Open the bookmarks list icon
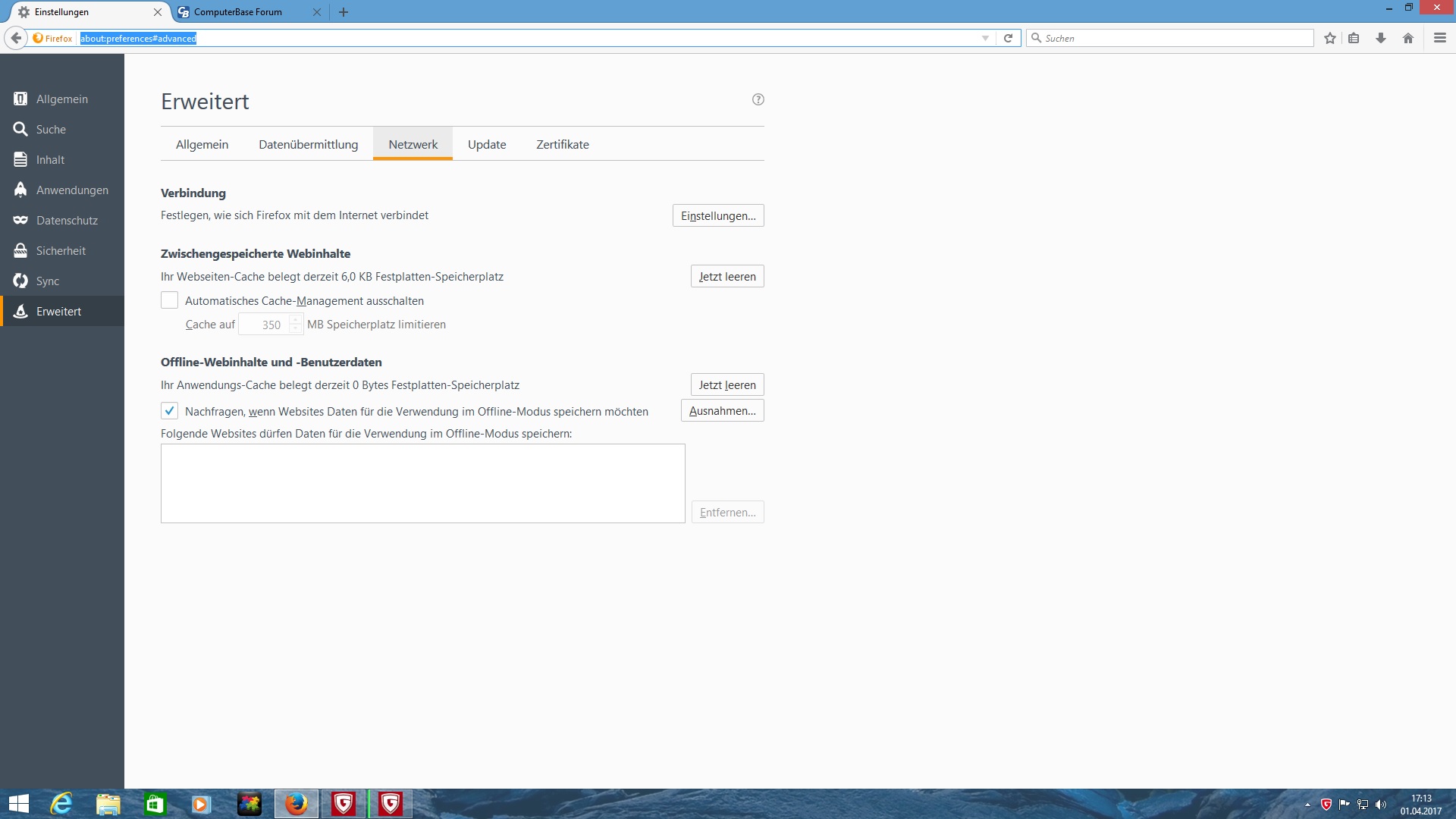The height and width of the screenshot is (819, 1456). (x=1354, y=38)
